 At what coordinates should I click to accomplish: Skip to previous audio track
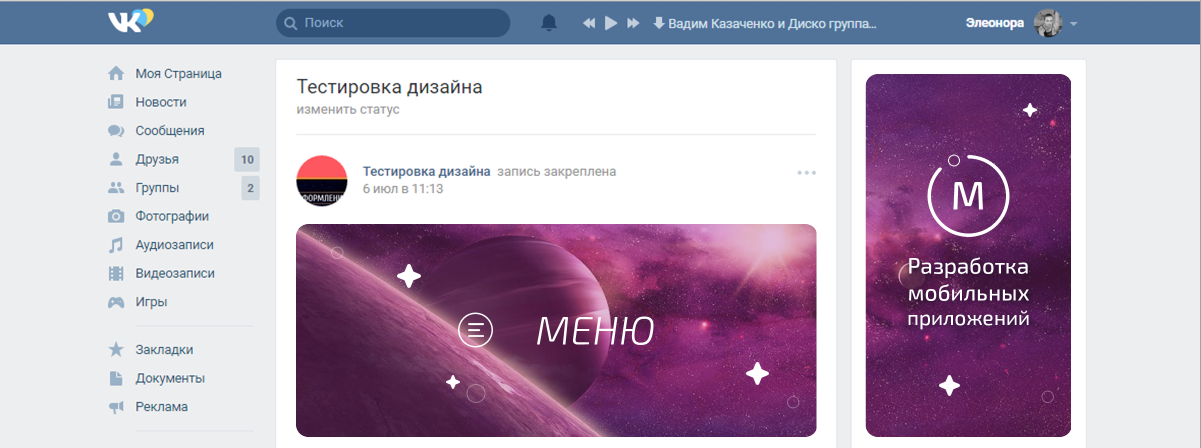point(589,23)
